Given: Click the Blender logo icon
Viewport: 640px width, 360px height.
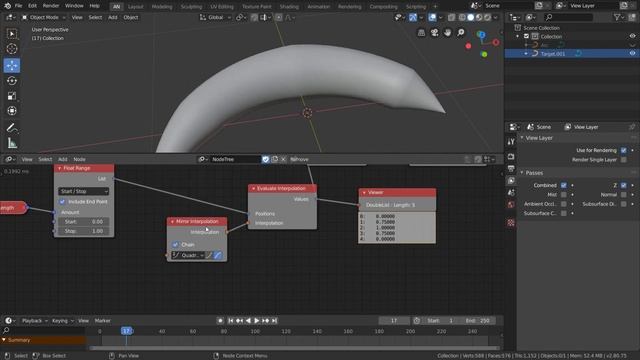Looking at the screenshot, I should (7, 6).
